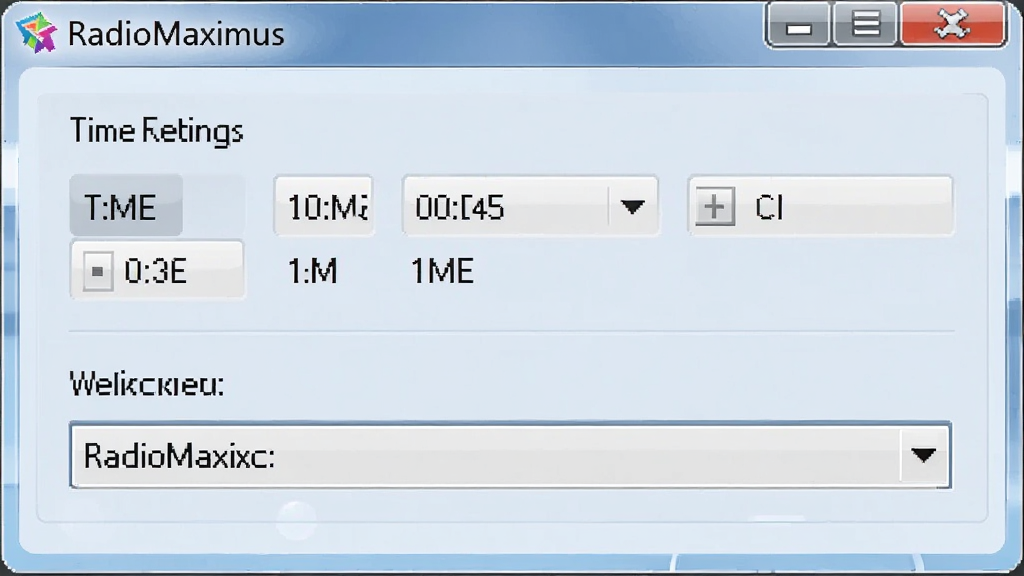Image resolution: width=1024 pixels, height=576 pixels.
Task: Click the RadioMaxixc: text in combo box
Action: point(179,456)
